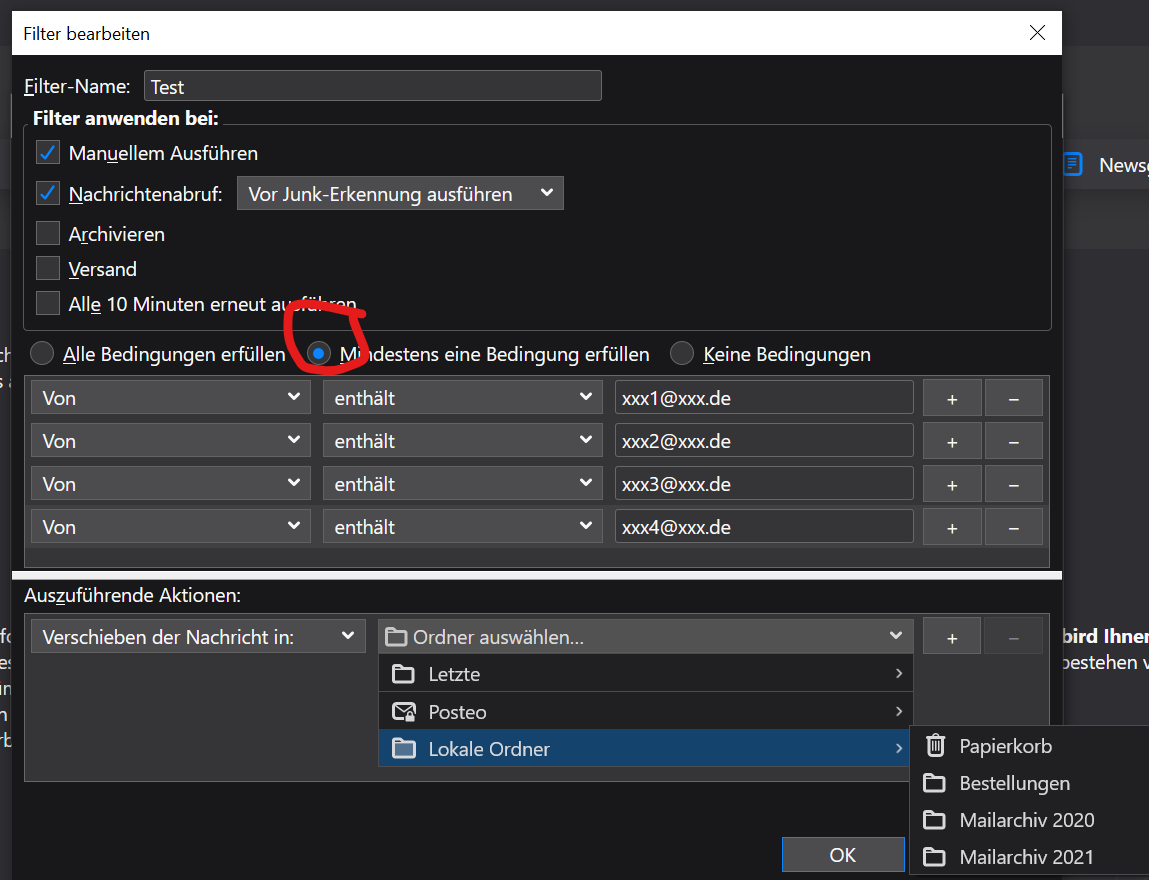The height and width of the screenshot is (880, 1149).
Task: Expand the Letzte submenu entry
Action: point(645,674)
